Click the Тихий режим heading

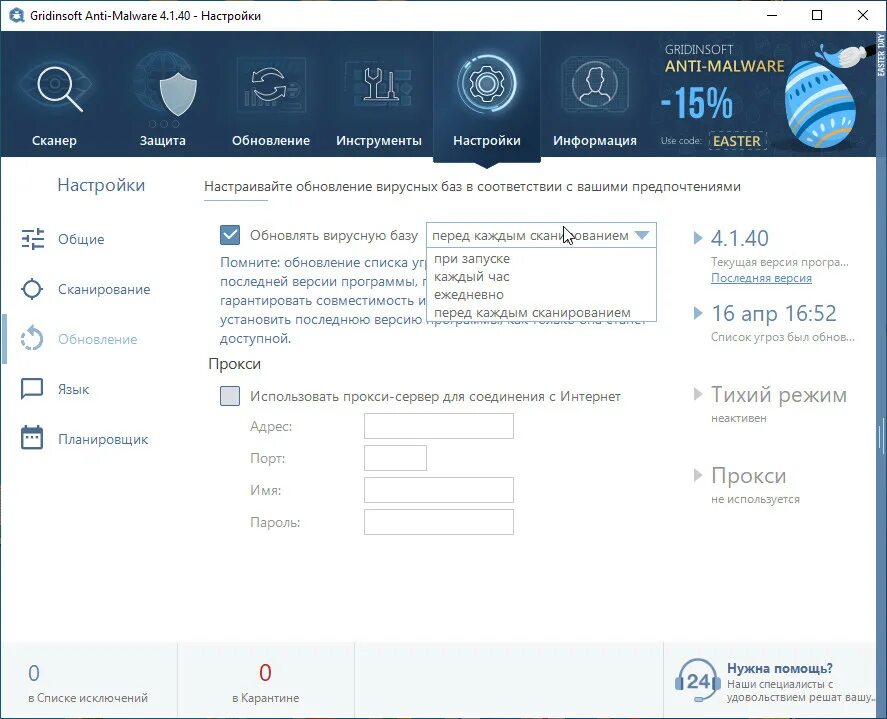778,394
